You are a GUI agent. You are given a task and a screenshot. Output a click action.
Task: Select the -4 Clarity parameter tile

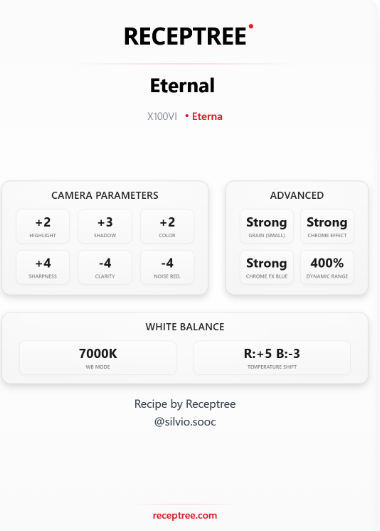105,268
